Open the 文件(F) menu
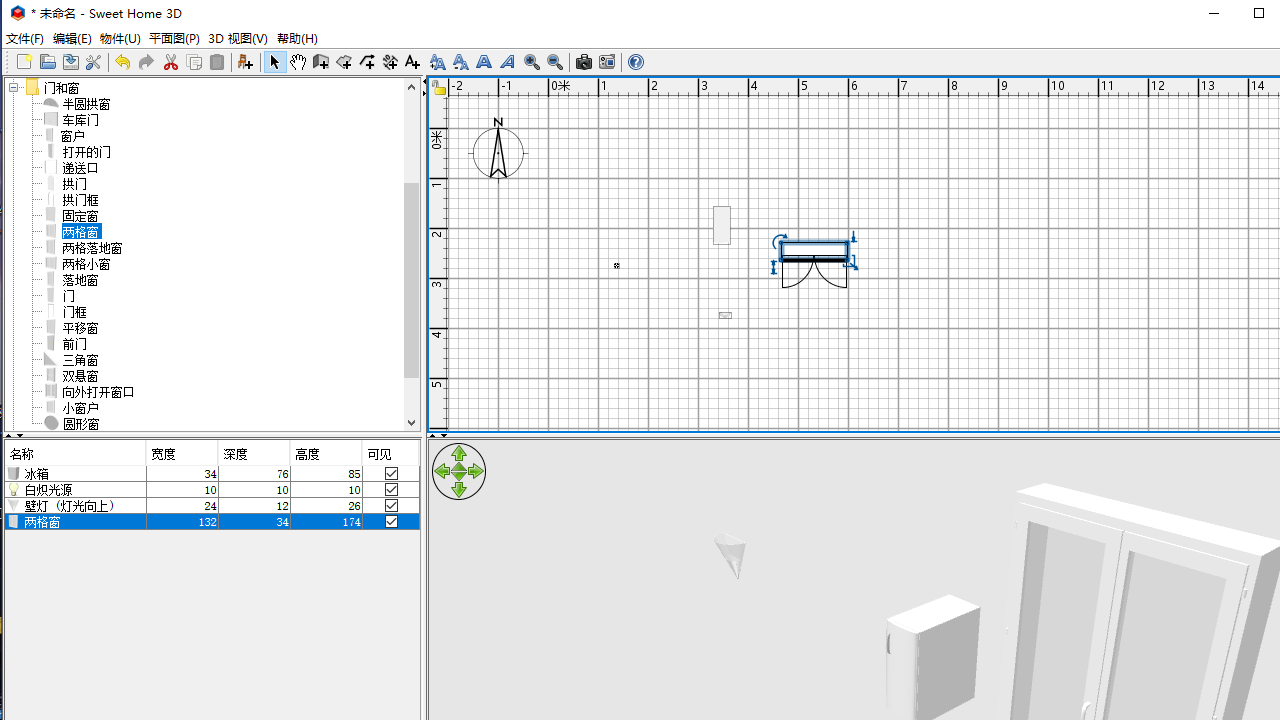 tap(25, 38)
